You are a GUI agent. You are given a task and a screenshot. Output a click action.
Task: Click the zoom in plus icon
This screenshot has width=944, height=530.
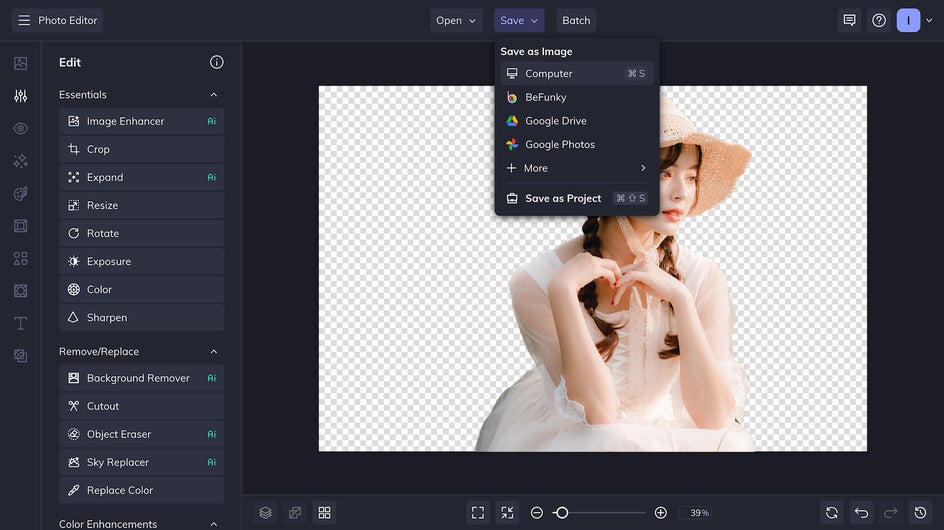click(x=660, y=512)
